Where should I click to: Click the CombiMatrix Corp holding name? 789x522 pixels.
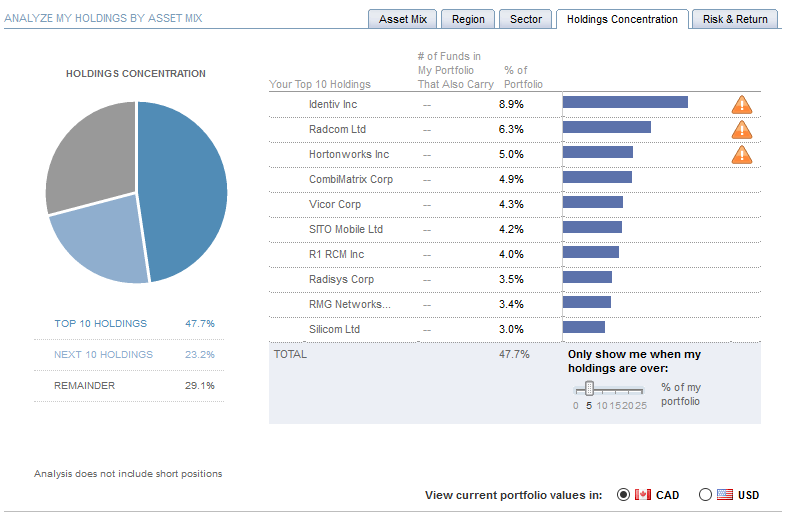point(351,179)
